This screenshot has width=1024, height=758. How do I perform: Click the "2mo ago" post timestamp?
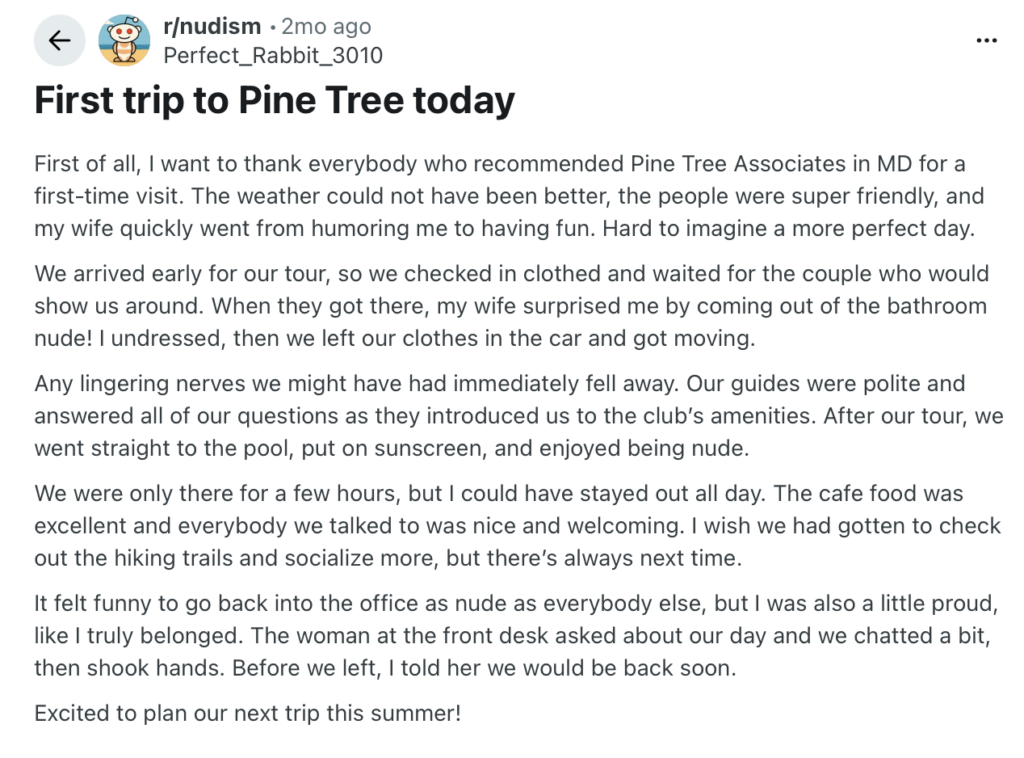click(326, 26)
